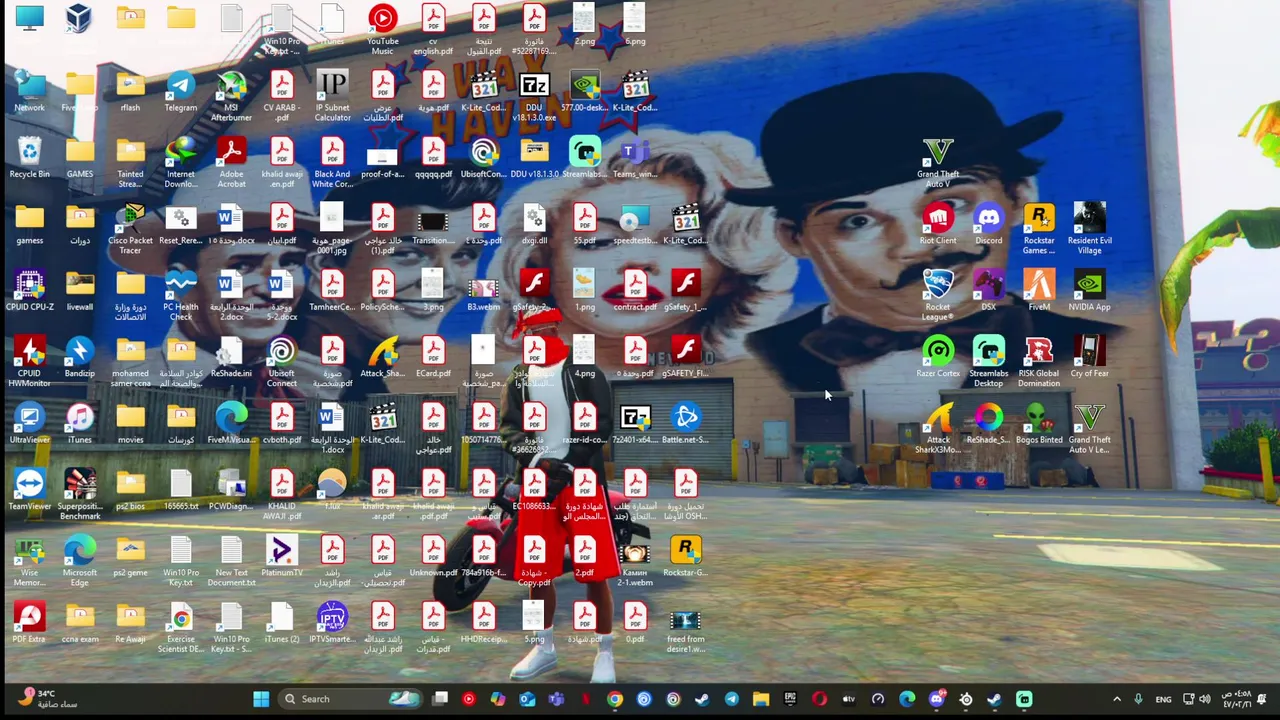The height and width of the screenshot is (720, 1280).
Task: Open Epic Games Launcher taskbar icon
Action: (x=790, y=699)
